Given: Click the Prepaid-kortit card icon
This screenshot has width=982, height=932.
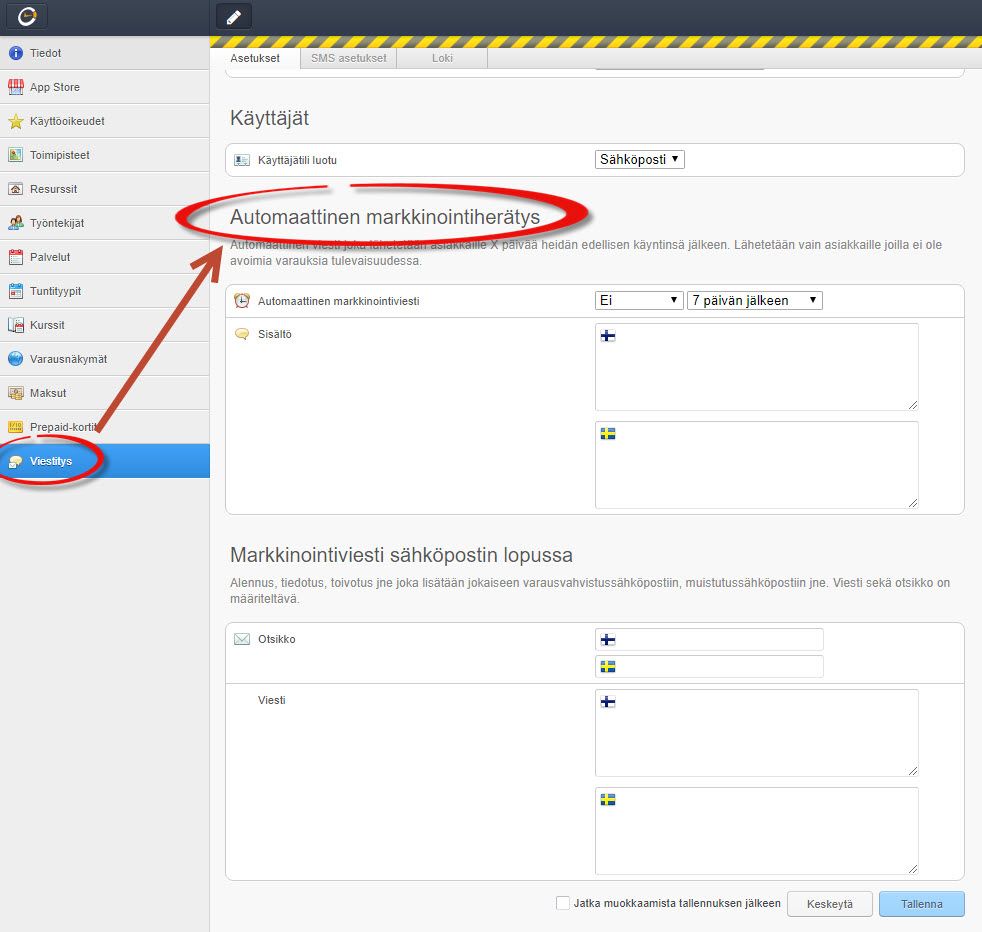Looking at the screenshot, I should click(16, 427).
